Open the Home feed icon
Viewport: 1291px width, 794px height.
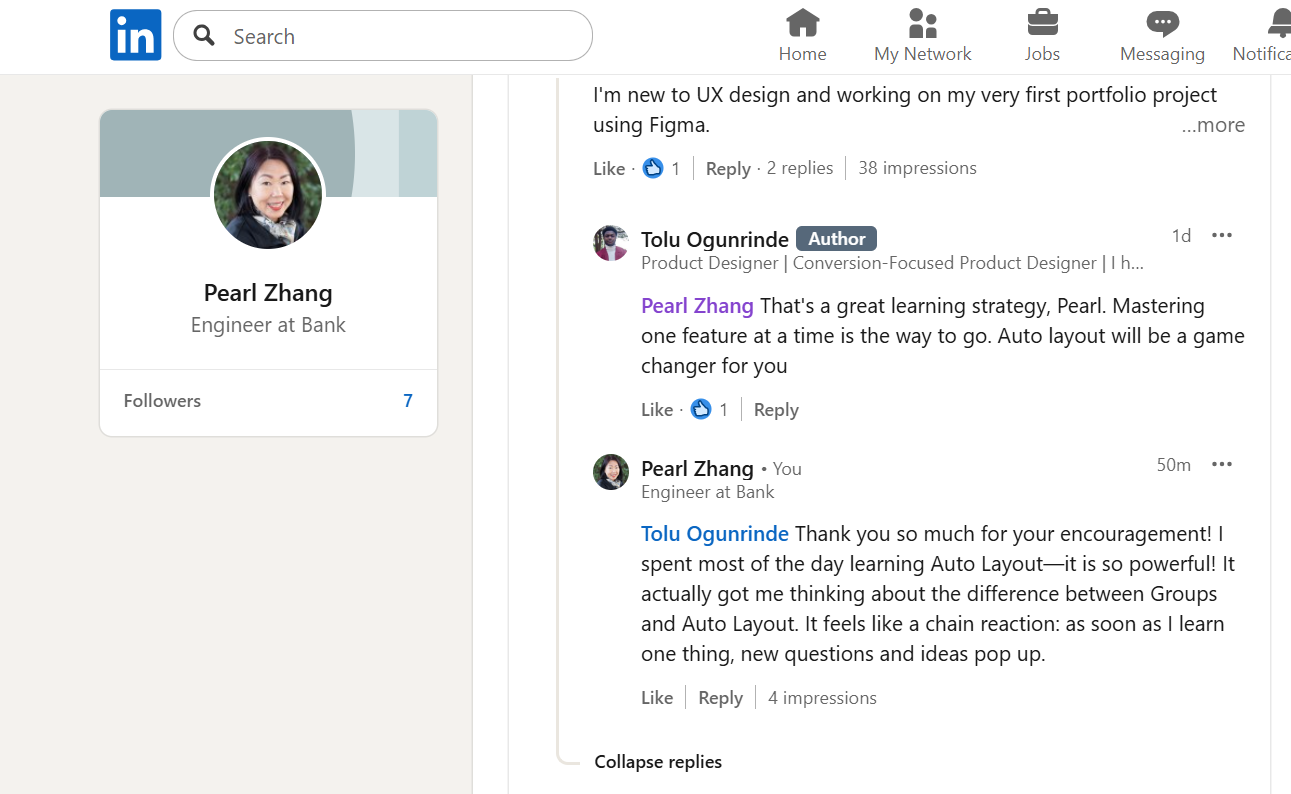[x=802, y=22]
